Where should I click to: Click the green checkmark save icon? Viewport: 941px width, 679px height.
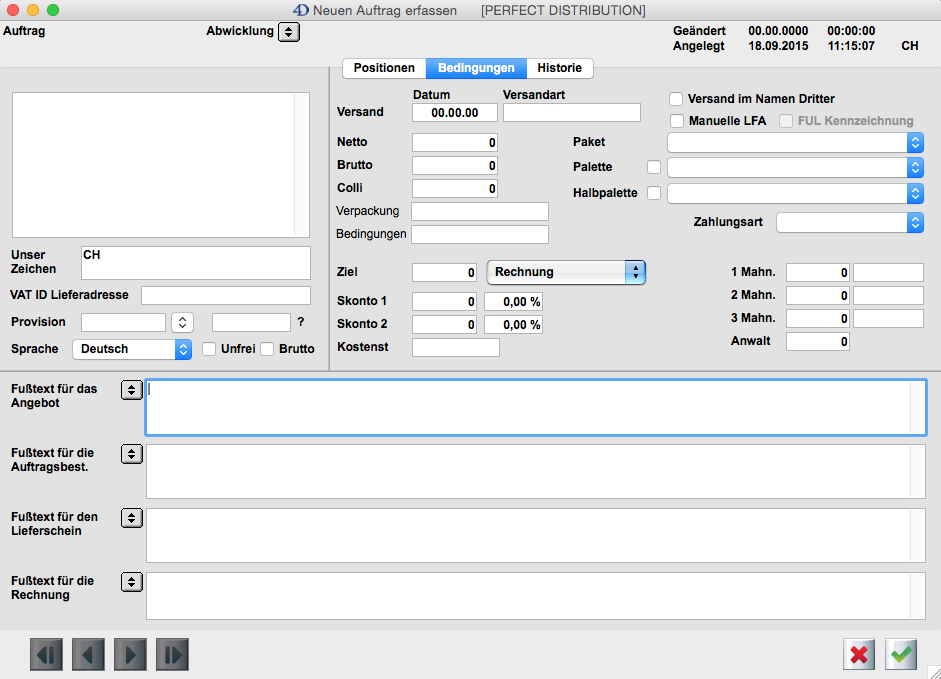[902, 654]
